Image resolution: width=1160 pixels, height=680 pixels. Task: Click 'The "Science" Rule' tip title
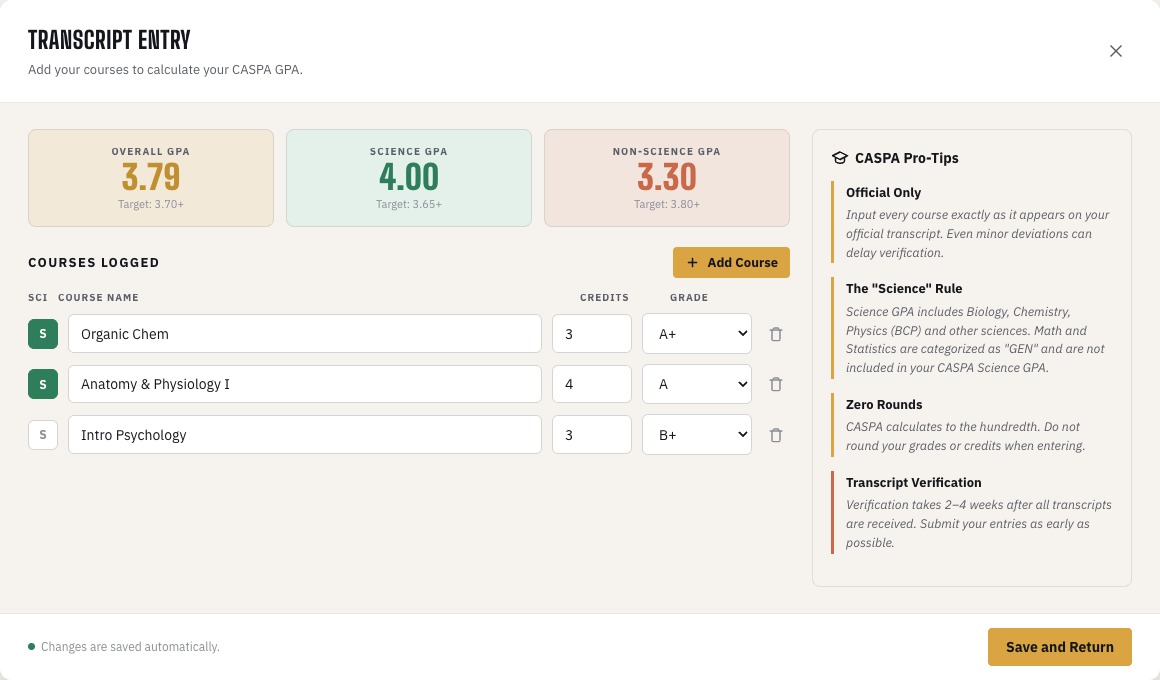pyautogui.click(x=904, y=289)
